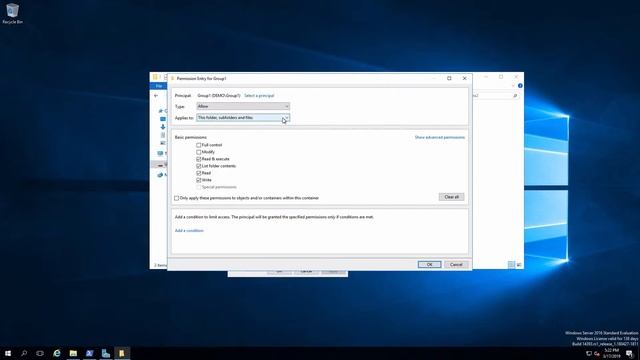640x360 pixels.
Task: Open the network tray icon
Action: coord(589,353)
